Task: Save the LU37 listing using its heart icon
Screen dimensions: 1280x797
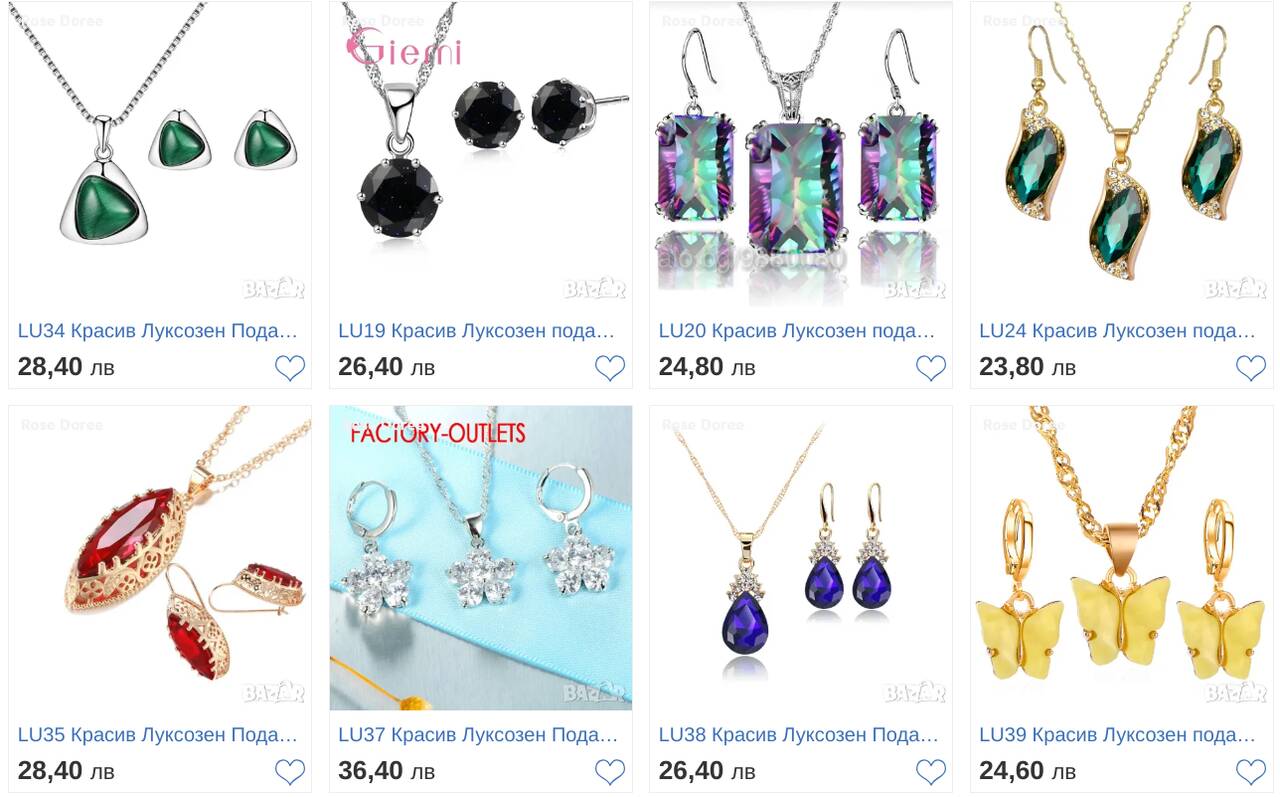Action: pyautogui.click(x=610, y=772)
